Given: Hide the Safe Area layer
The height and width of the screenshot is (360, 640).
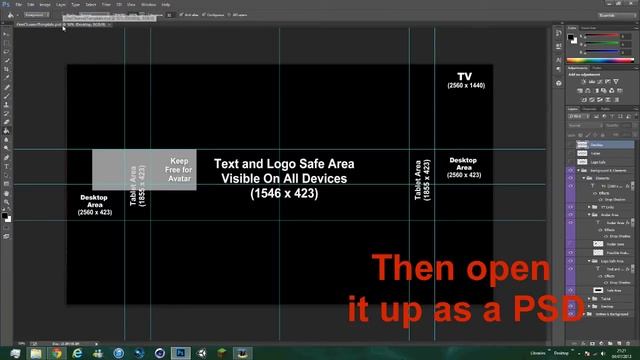Looking at the screenshot, I should (x=571, y=290).
